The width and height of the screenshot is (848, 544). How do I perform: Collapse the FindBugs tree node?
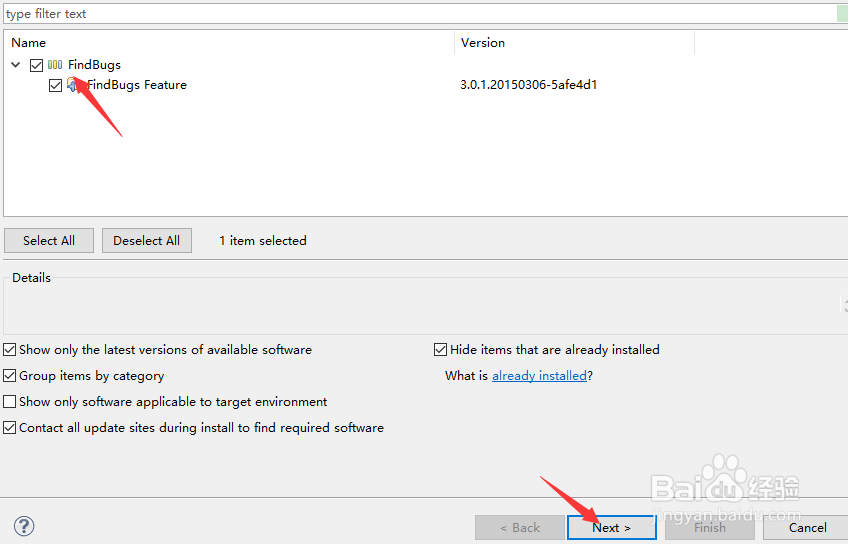(x=16, y=65)
